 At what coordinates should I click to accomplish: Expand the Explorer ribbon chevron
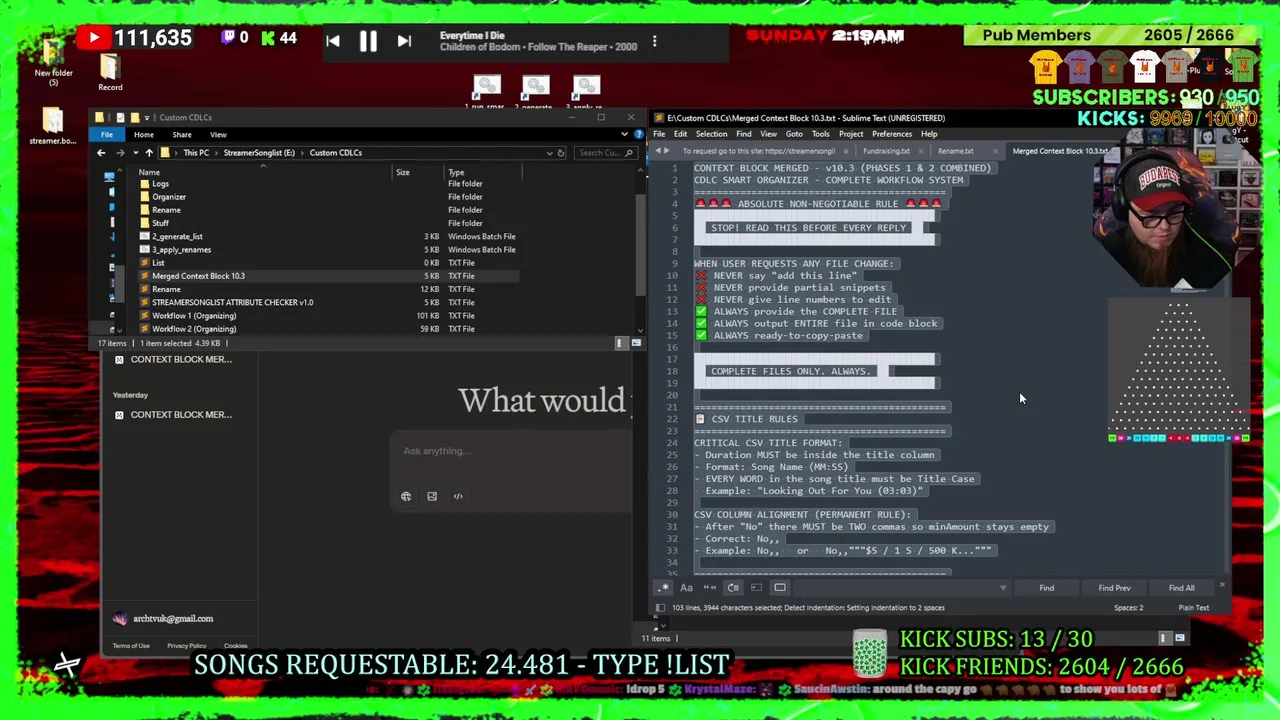[625, 134]
